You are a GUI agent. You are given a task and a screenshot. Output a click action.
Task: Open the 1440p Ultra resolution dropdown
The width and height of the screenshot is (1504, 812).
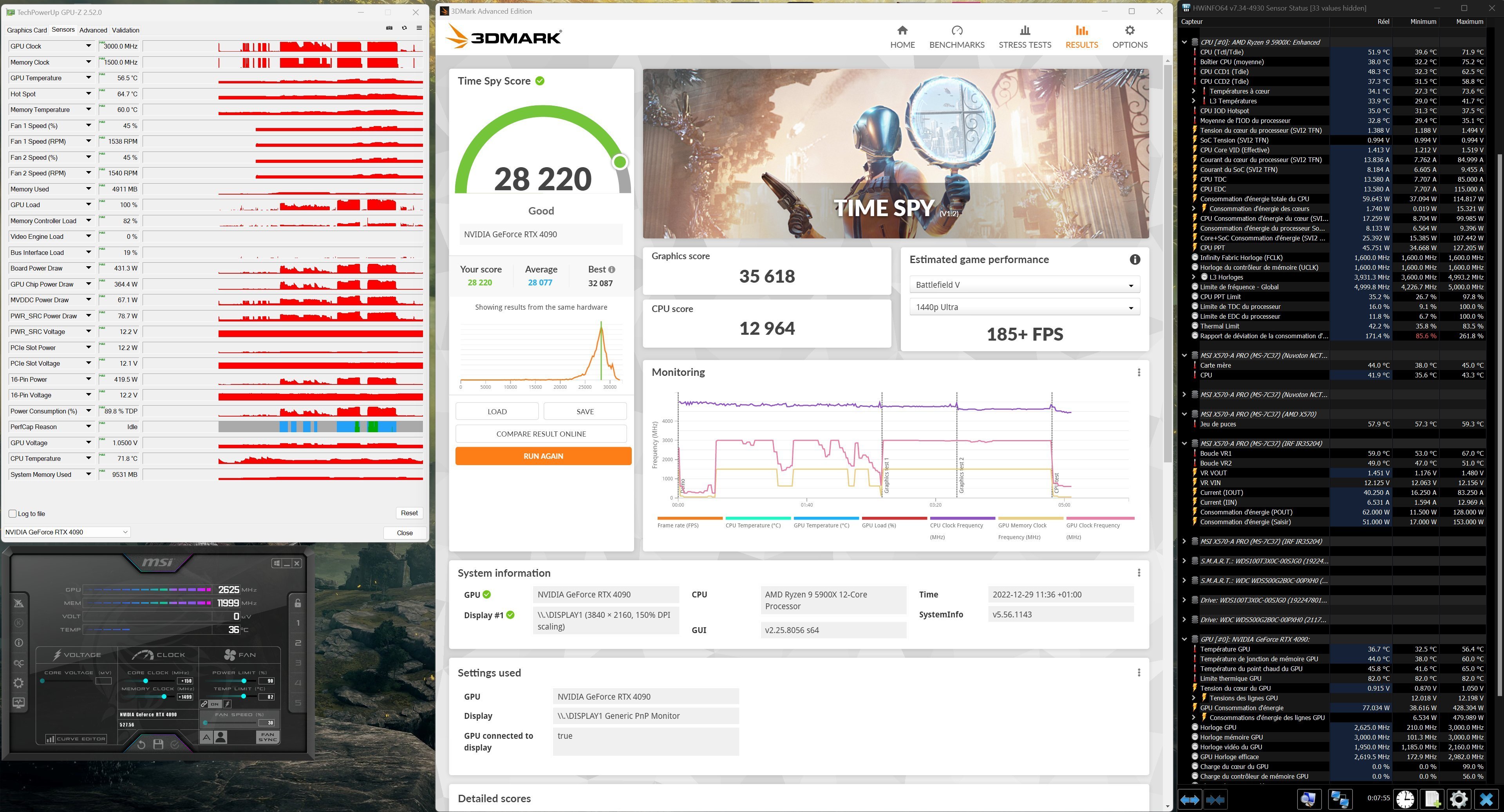[x=1024, y=307]
